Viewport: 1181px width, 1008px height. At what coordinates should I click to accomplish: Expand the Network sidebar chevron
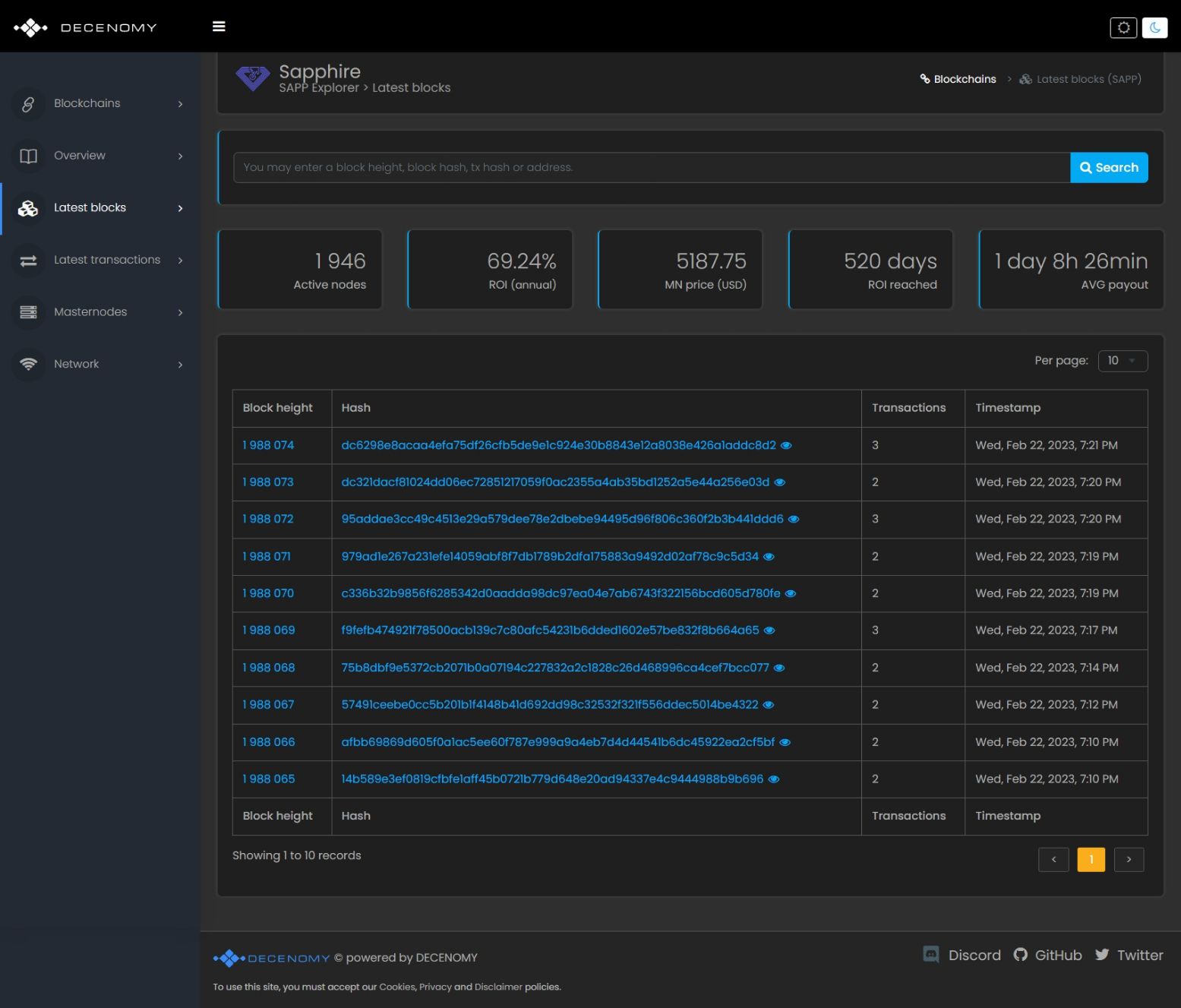tap(180, 365)
